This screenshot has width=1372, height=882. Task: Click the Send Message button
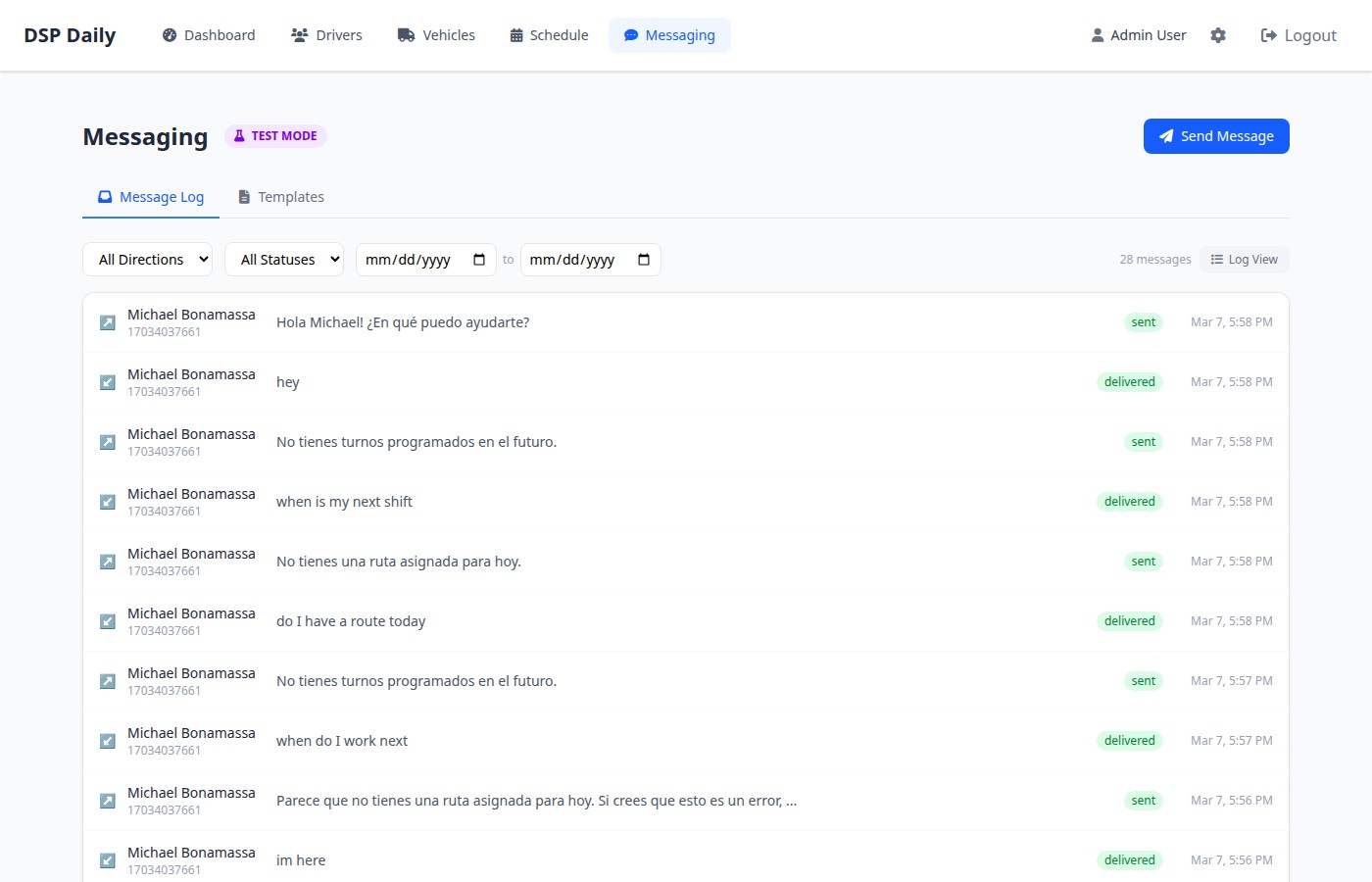click(x=1216, y=136)
